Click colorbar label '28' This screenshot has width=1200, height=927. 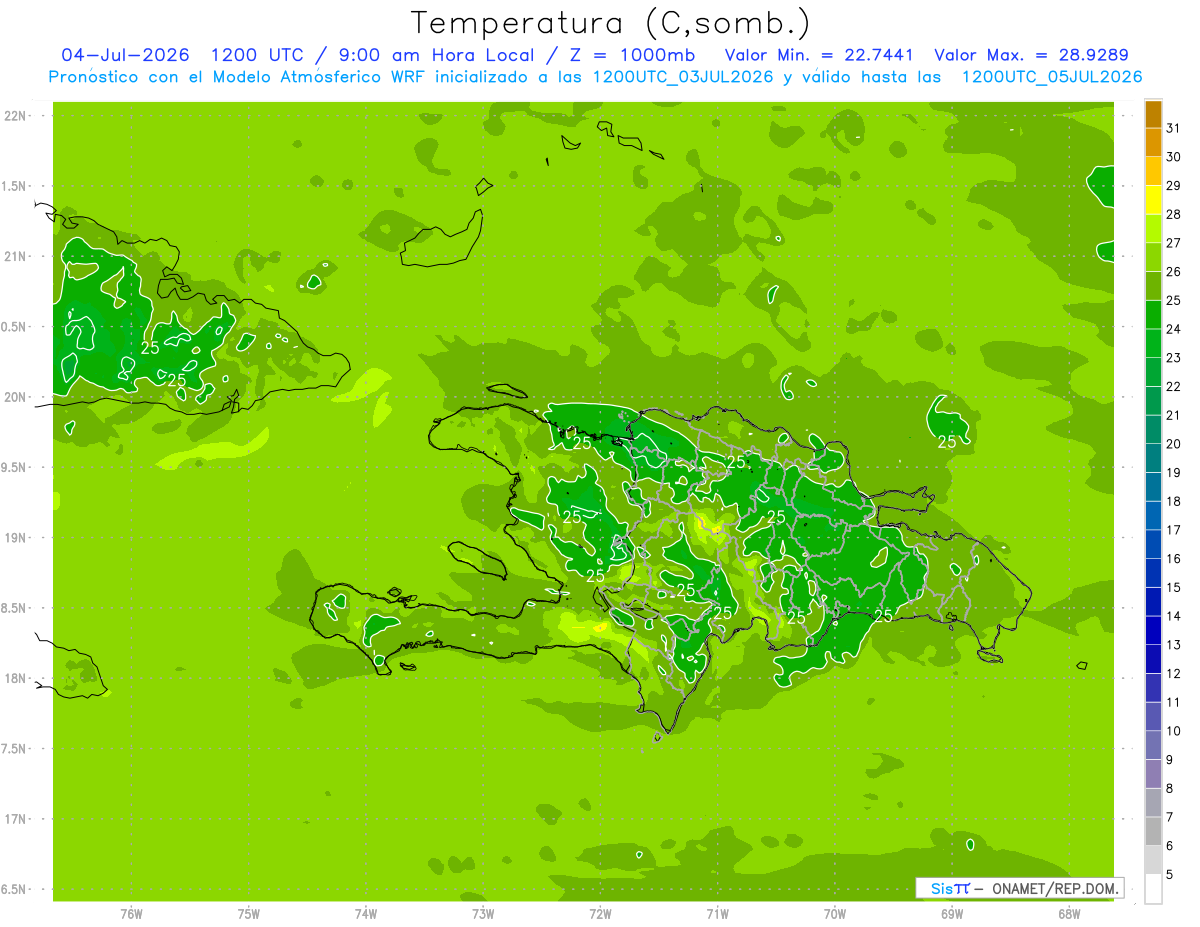[1174, 214]
